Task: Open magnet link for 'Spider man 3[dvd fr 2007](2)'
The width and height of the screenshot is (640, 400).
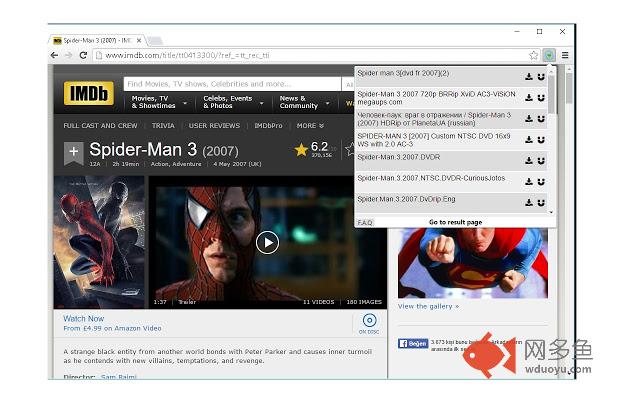Action: click(541, 76)
